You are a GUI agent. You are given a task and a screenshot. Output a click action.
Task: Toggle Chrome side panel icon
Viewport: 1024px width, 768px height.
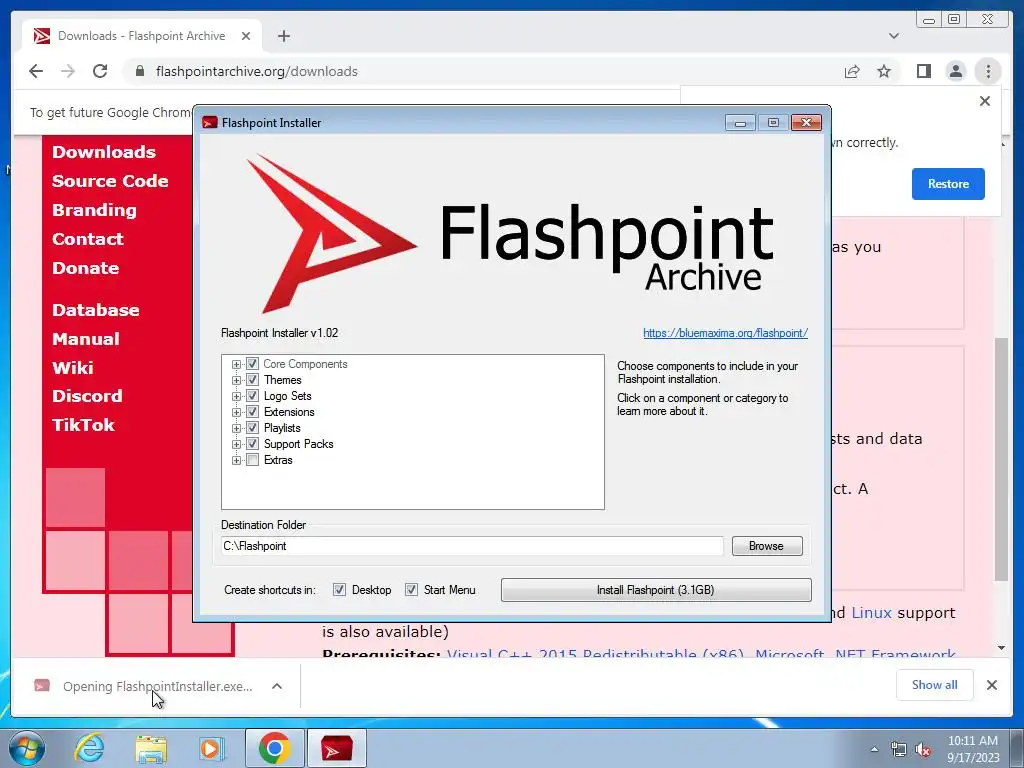click(x=923, y=71)
